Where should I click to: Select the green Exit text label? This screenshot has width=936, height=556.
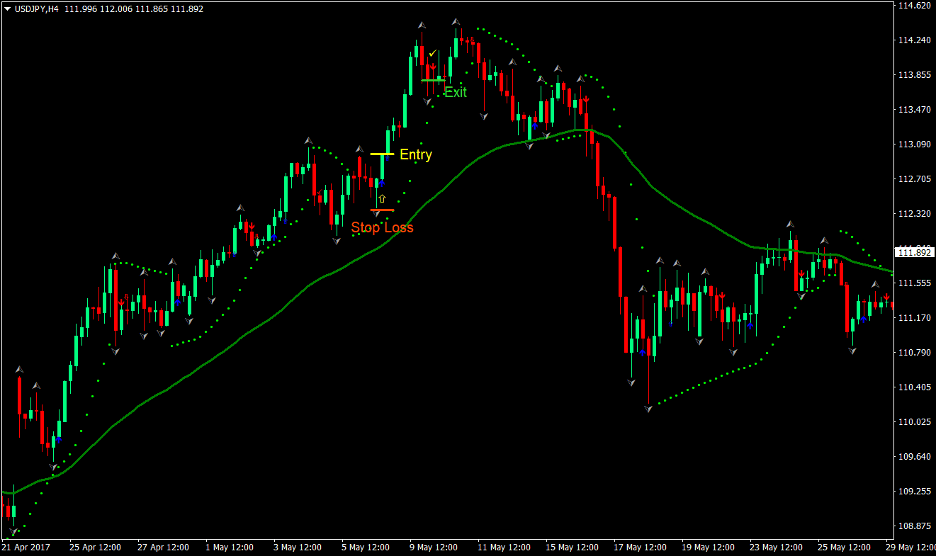click(x=455, y=92)
